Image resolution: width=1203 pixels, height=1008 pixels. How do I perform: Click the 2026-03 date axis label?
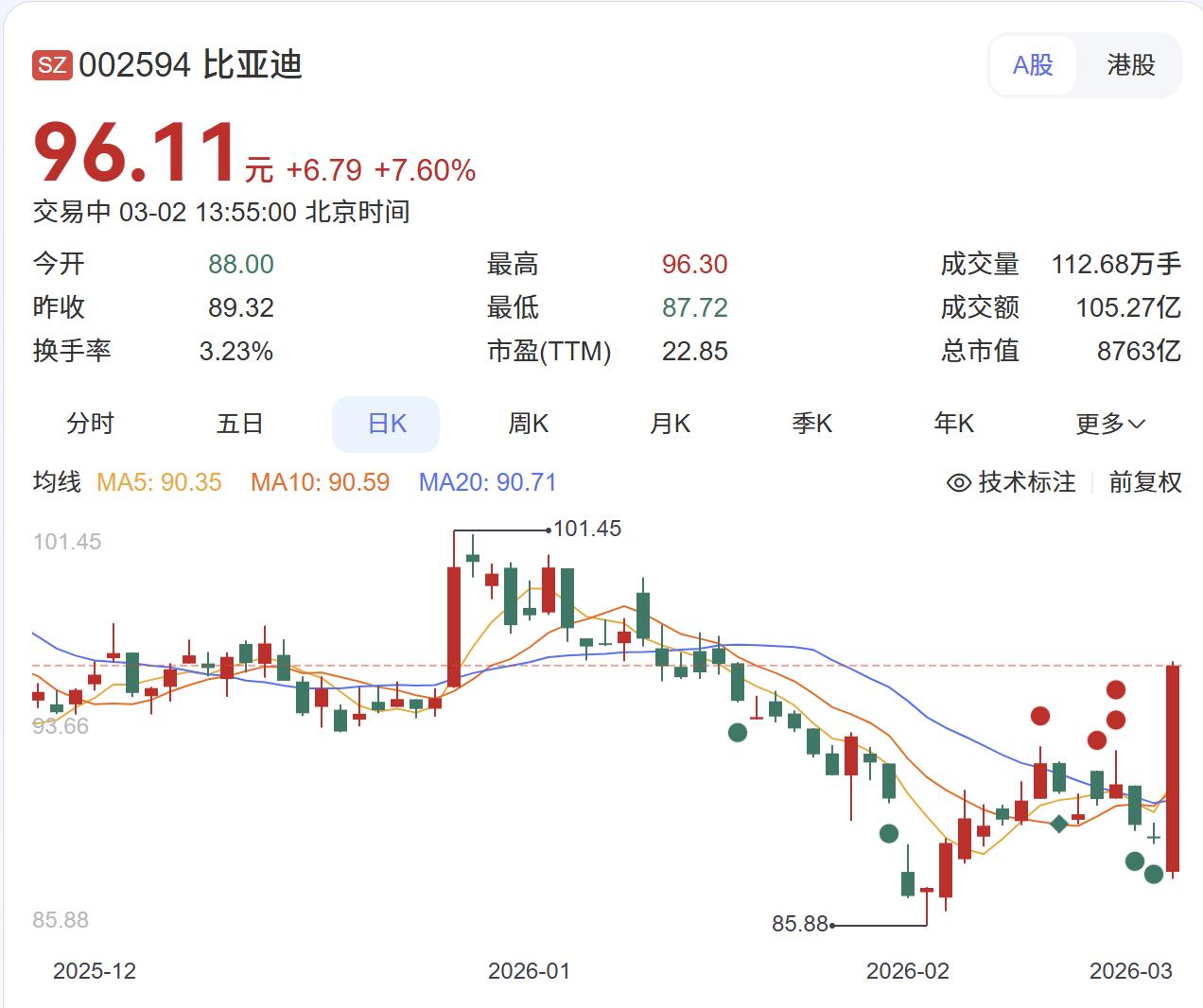point(1131,971)
